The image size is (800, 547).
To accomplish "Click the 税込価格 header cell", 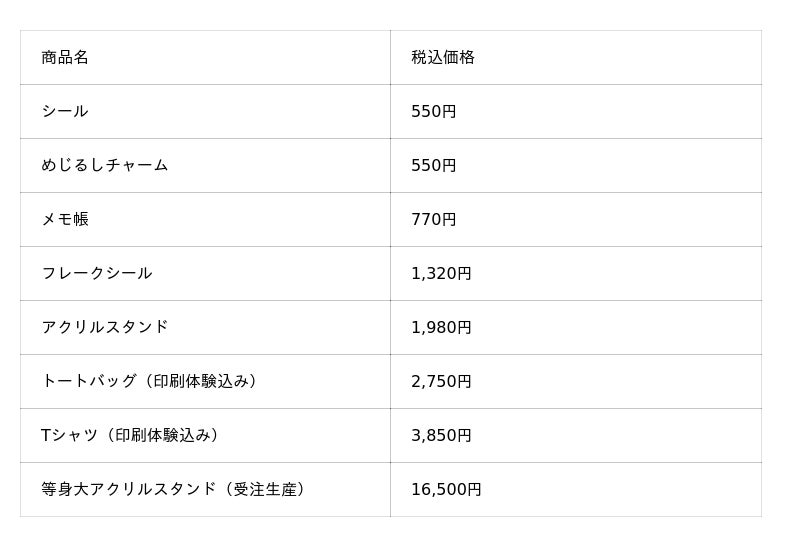I will coord(576,57).
